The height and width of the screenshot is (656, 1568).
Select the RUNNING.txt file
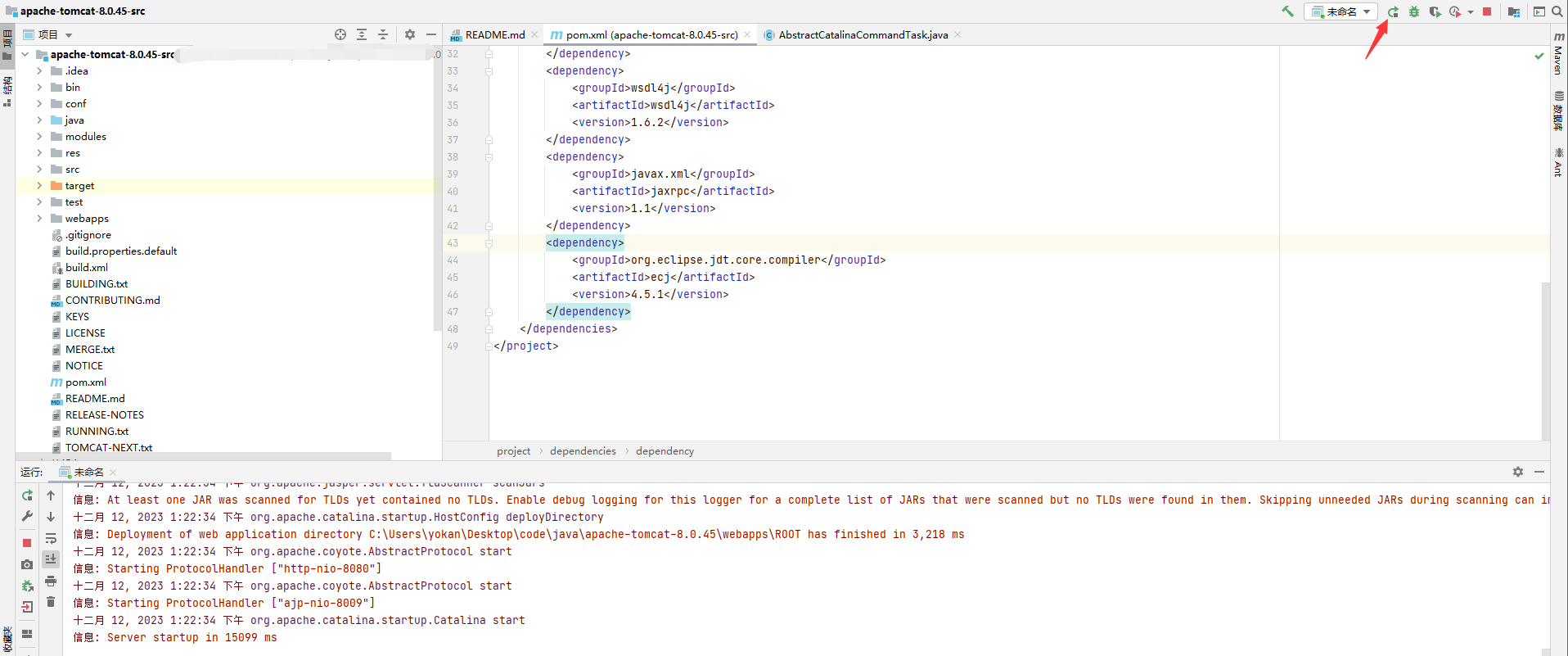tap(97, 432)
